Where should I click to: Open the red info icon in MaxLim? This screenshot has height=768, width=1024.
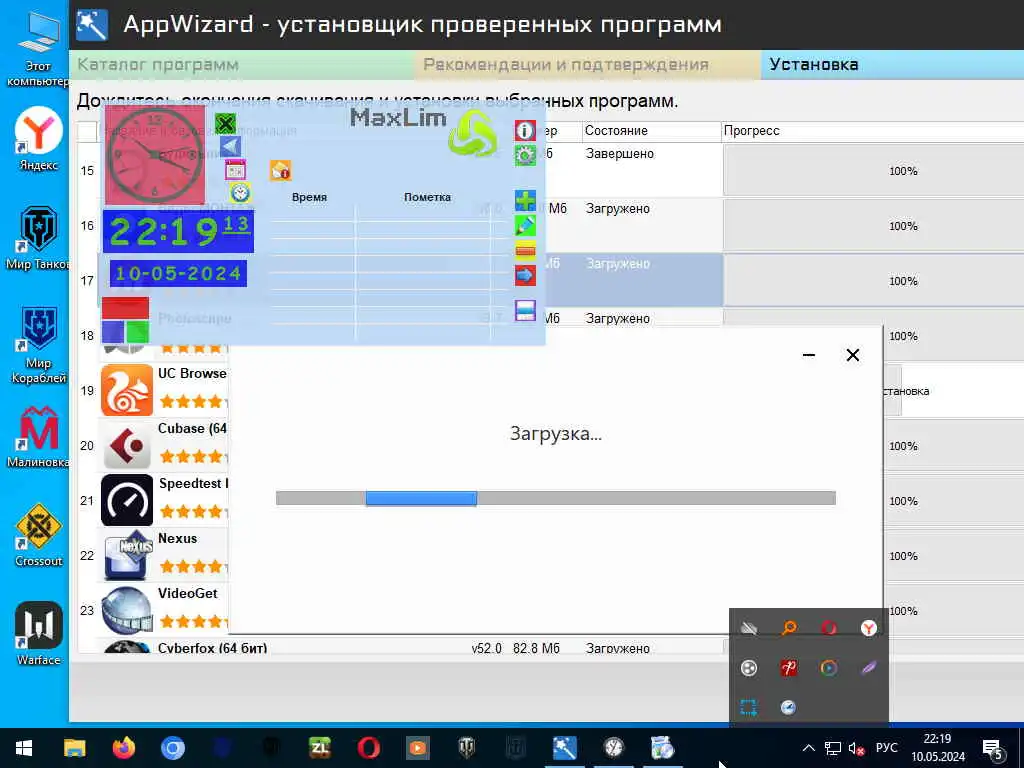point(525,131)
